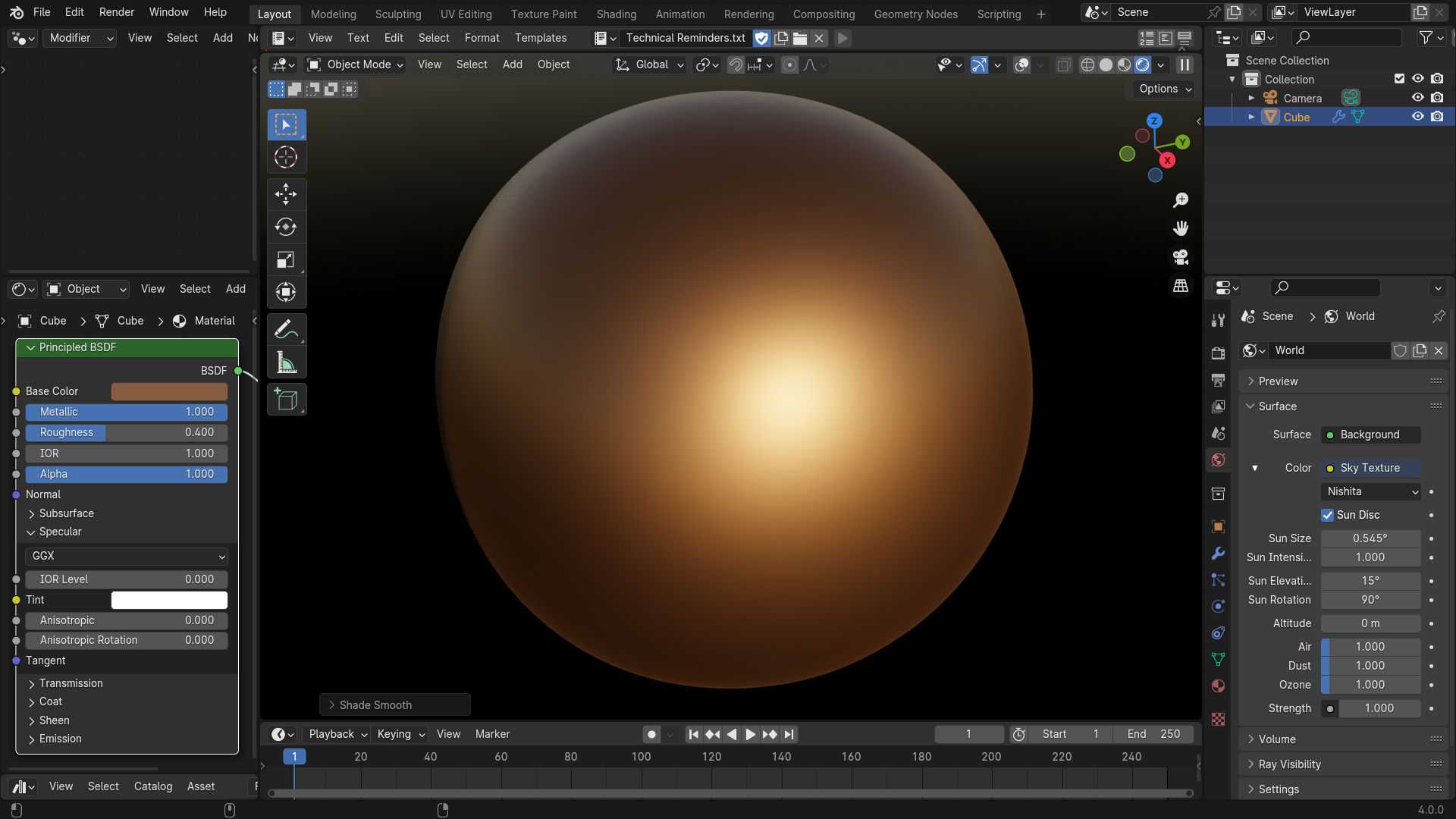The width and height of the screenshot is (1456, 819).
Task: Uncheck the Sun Disc checkbox
Action: 1328,515
